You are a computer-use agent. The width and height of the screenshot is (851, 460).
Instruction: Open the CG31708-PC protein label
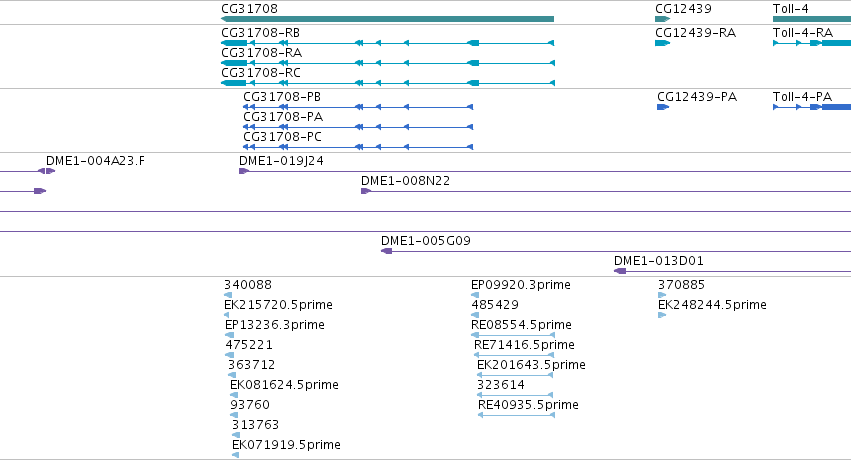pyautogui.click(x=282, y=137)
